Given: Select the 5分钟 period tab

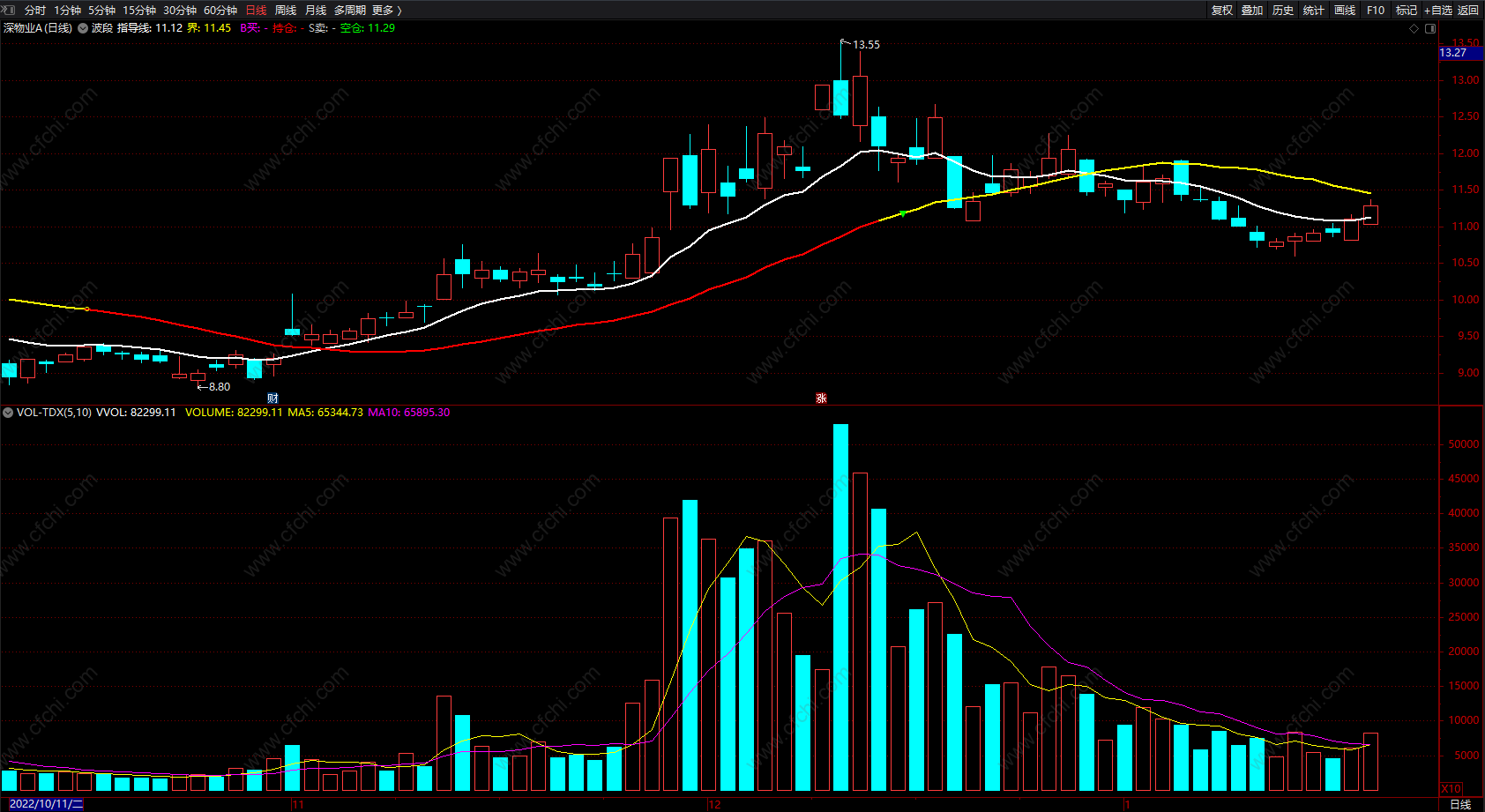Looking at the screenshot, I should point(101,10).
